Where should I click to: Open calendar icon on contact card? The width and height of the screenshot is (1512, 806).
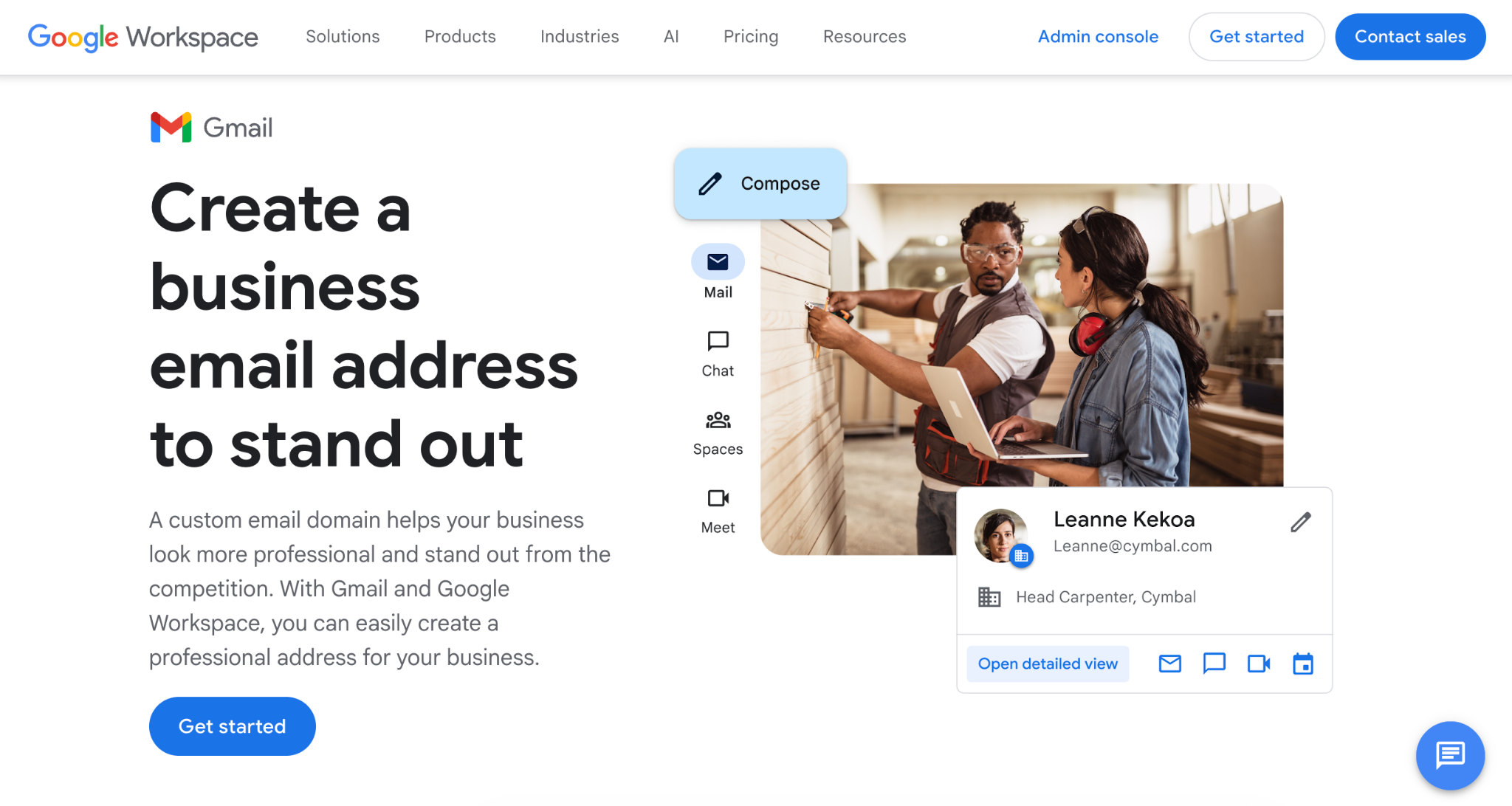(x=1303, y=664)
